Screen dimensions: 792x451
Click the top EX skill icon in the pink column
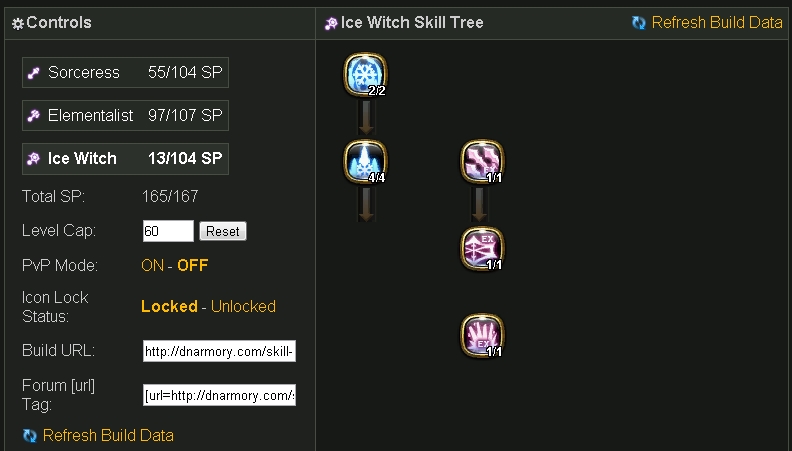(x=482, y=161)
